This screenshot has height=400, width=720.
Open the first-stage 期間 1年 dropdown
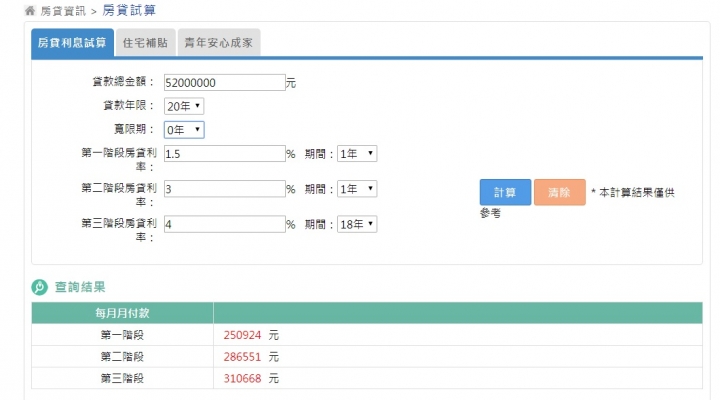357,154
